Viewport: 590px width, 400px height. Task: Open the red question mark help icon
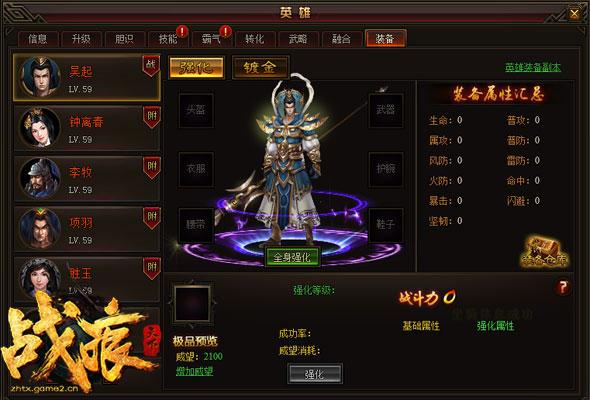[x=563, y=288]
